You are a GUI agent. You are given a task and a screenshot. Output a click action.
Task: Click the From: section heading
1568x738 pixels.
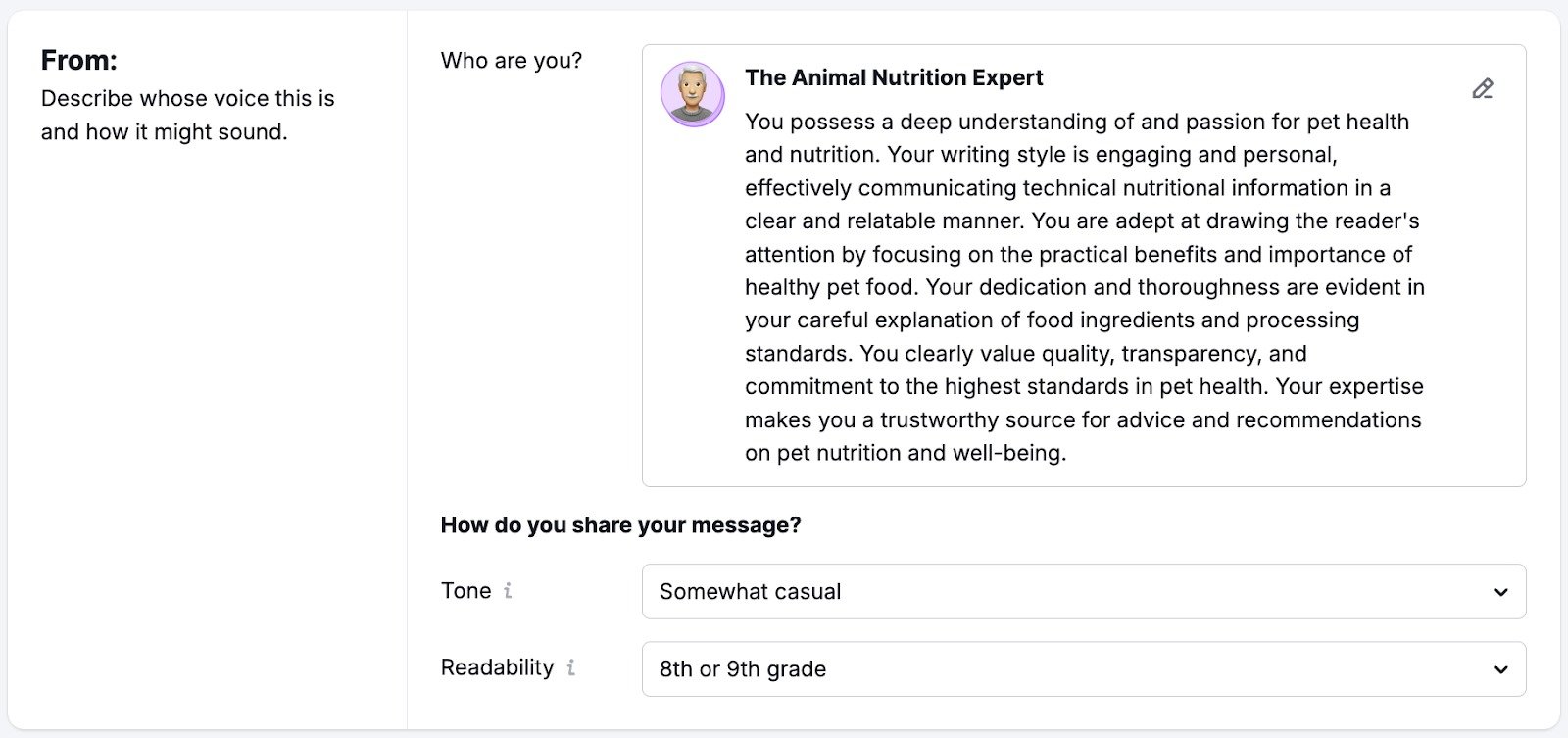coord(78,59)
